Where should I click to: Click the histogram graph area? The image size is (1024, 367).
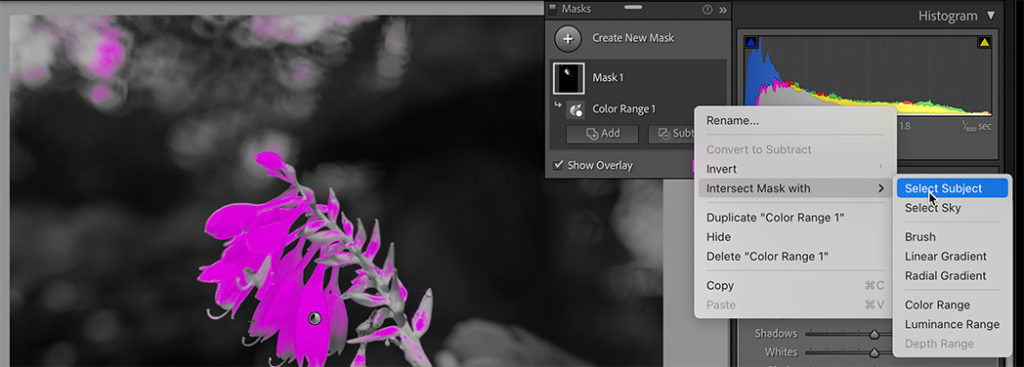[x=868, y=76]
